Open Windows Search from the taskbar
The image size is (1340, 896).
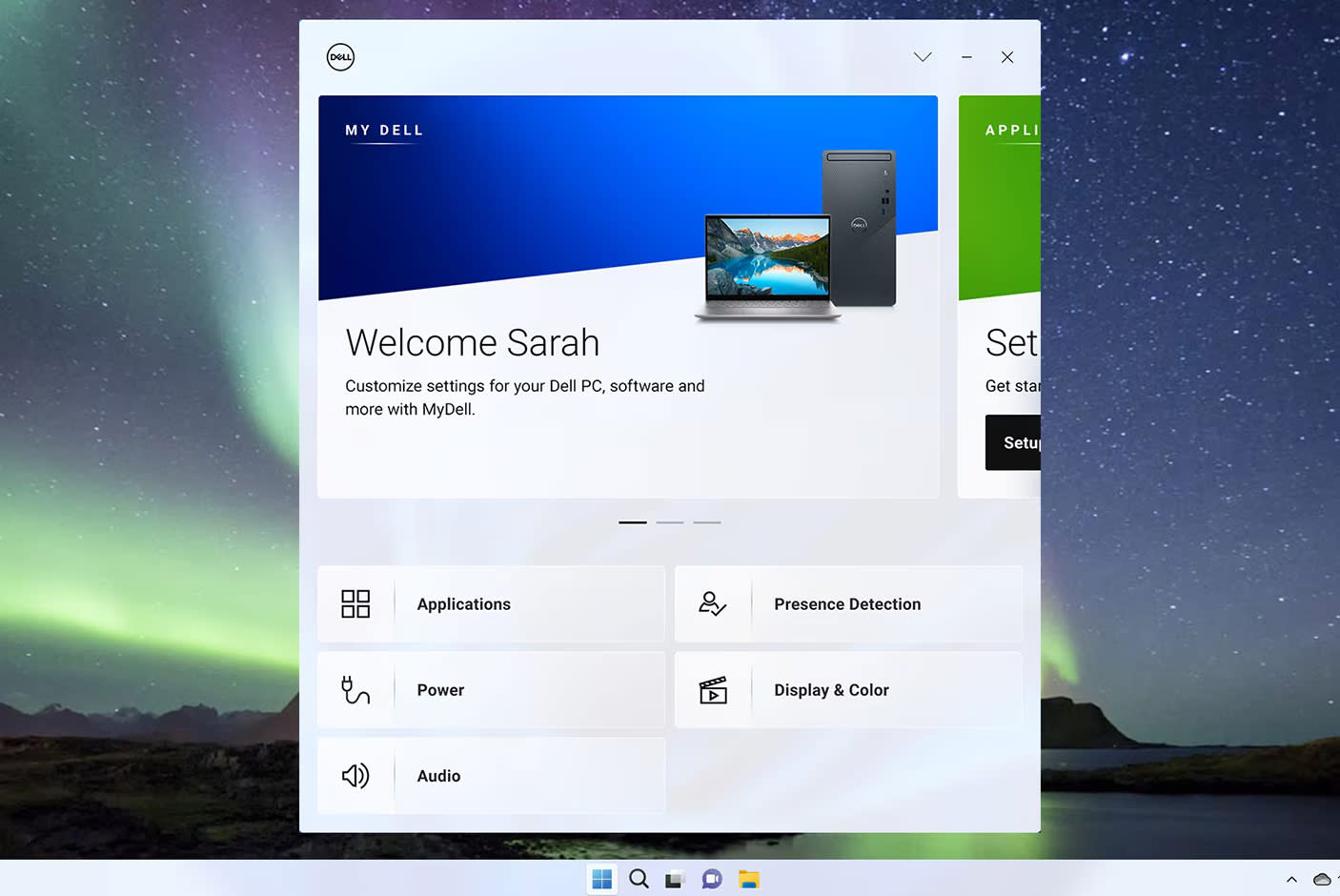[x=639, y=879]
